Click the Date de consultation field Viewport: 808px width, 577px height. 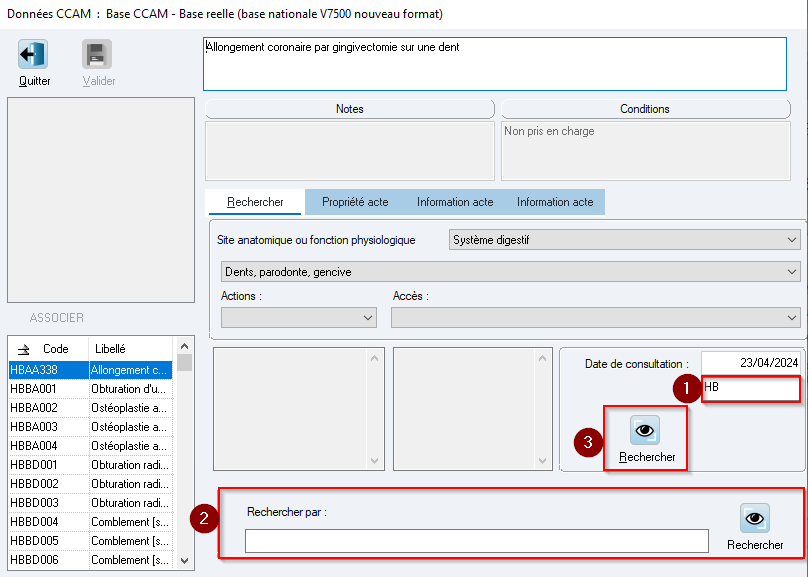point(750,363)
